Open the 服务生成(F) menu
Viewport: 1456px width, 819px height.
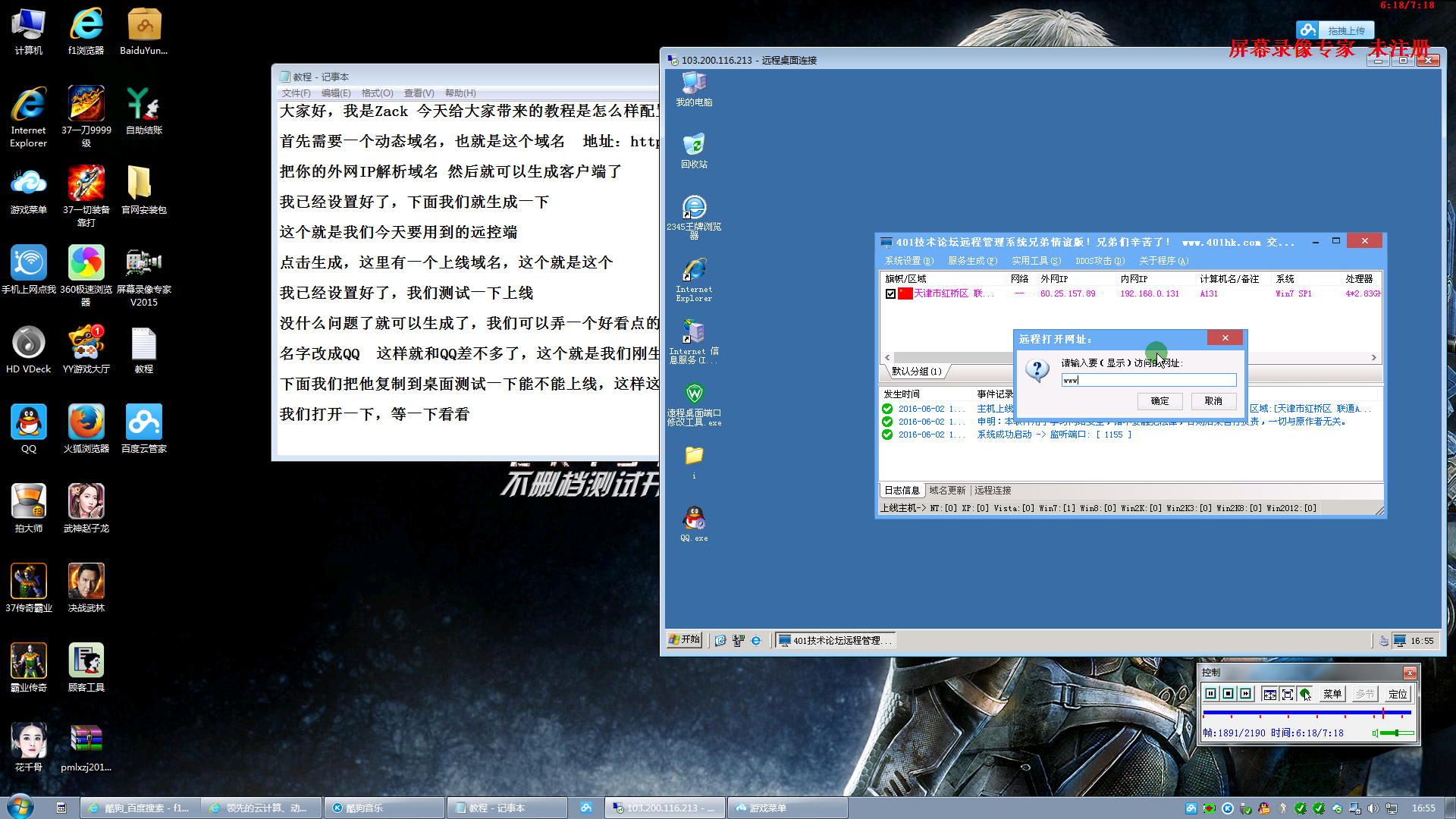pyautogui.click(x=972, y=261)
